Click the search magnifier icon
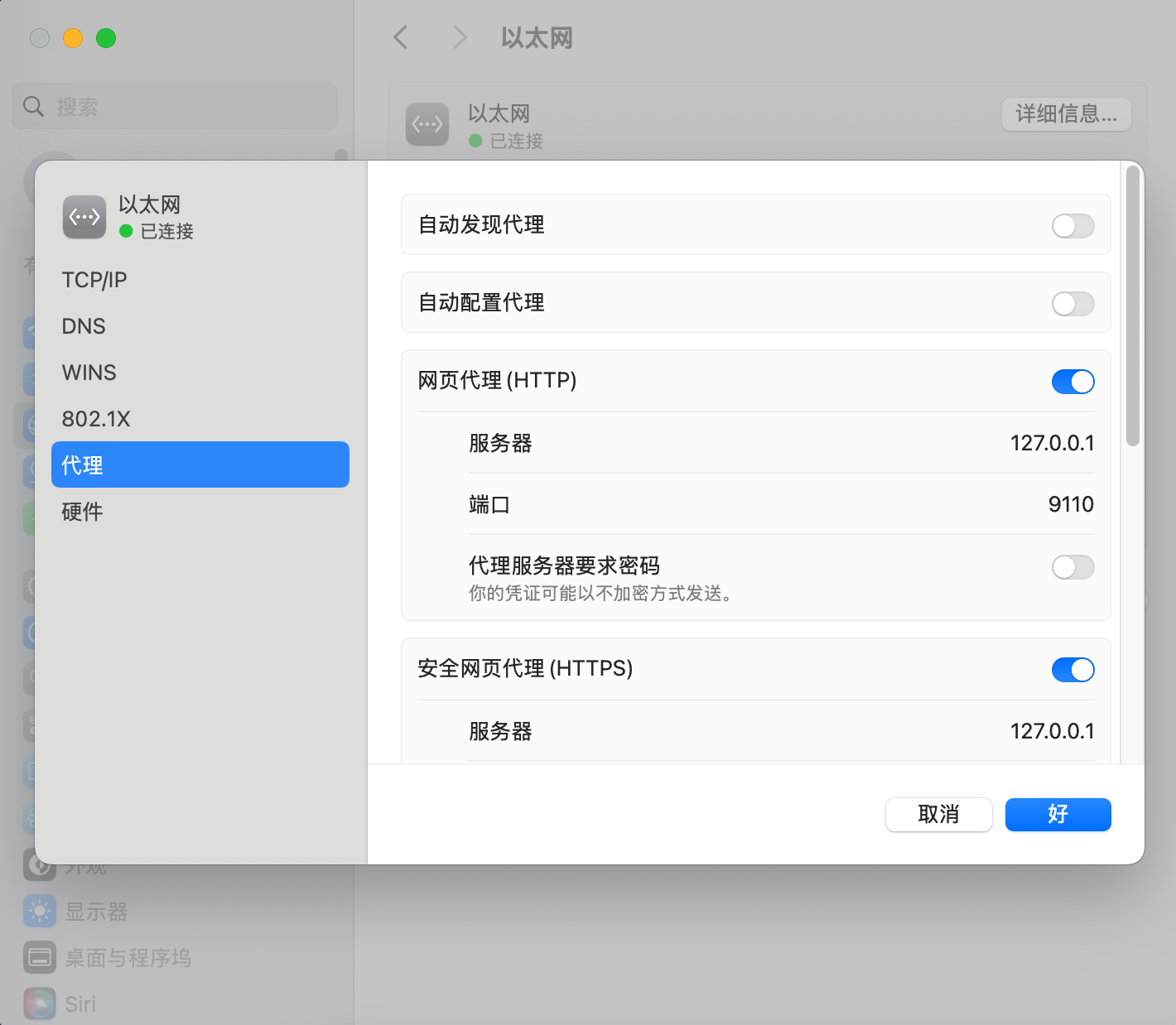Viewport: 1176px width, 1025px height. 33,106
